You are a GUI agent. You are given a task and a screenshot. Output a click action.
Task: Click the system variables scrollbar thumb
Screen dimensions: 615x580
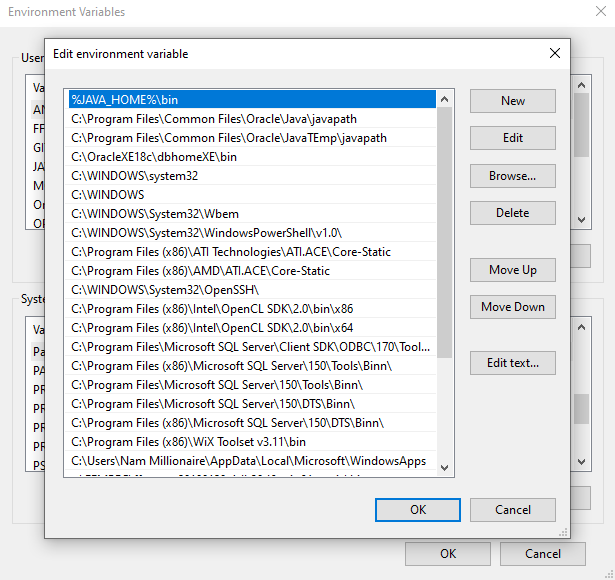click(582, 409)
